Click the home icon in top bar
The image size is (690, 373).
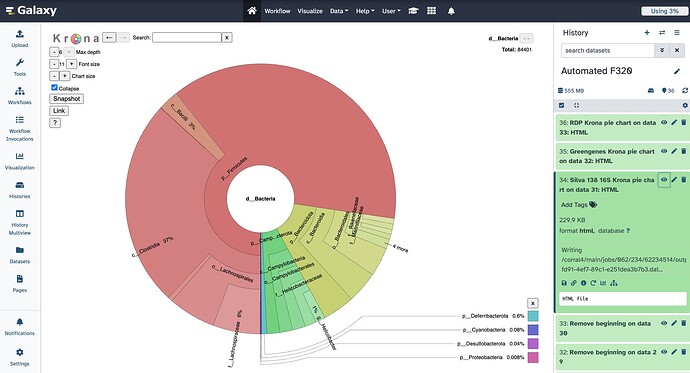tap(252, 11)
